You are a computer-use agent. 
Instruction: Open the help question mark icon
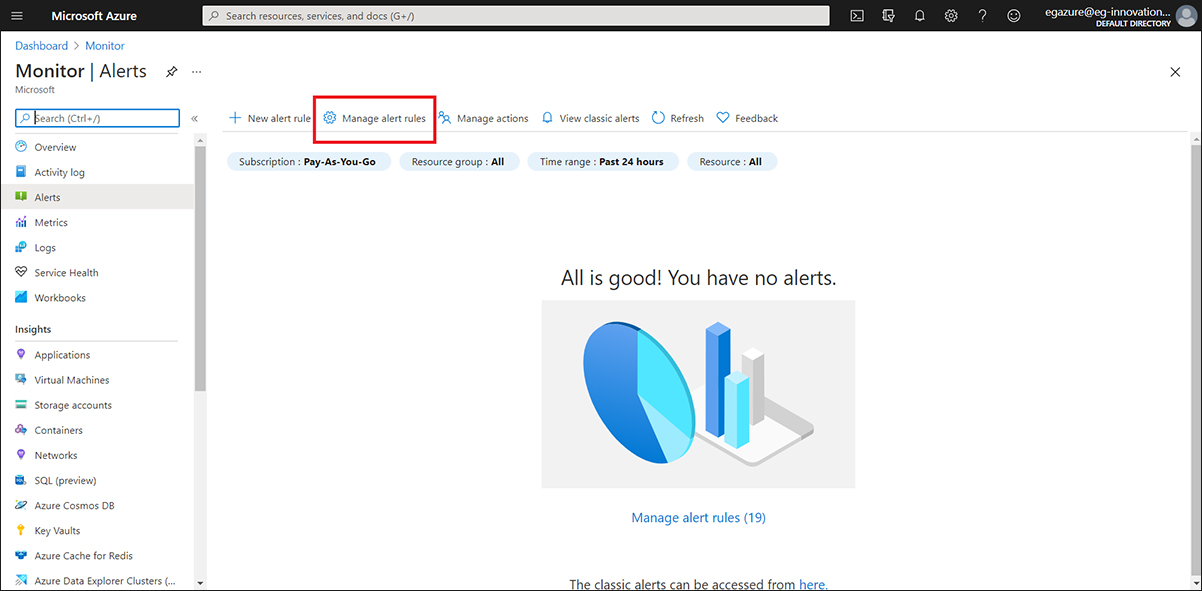click(983, 16)
